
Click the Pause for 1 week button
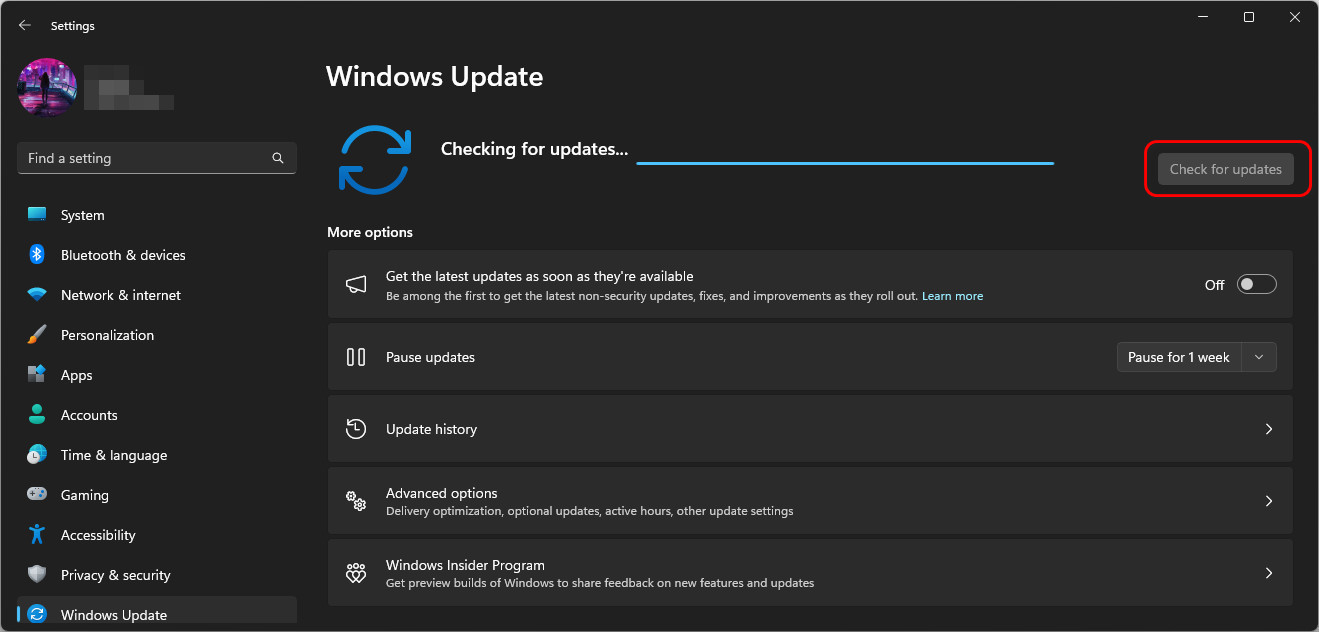1179,357
